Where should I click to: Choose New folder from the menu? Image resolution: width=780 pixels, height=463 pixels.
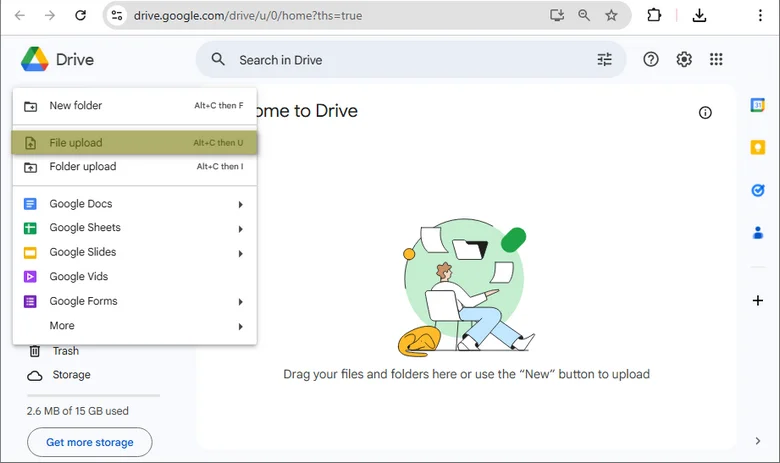pyautogui.click(x=134, y=105)
